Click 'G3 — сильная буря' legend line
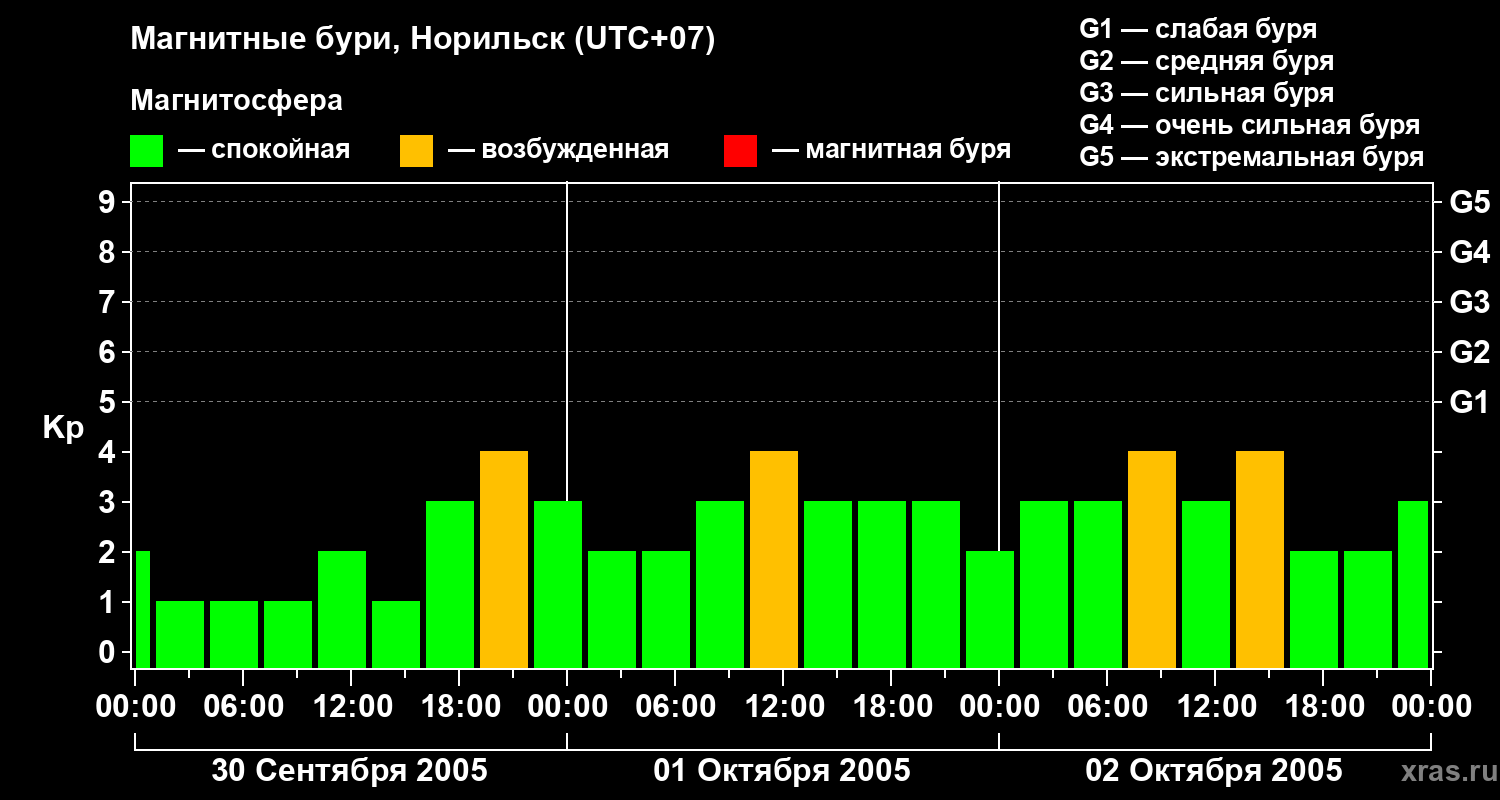The image size is (1500, 800). [1206, 93]
